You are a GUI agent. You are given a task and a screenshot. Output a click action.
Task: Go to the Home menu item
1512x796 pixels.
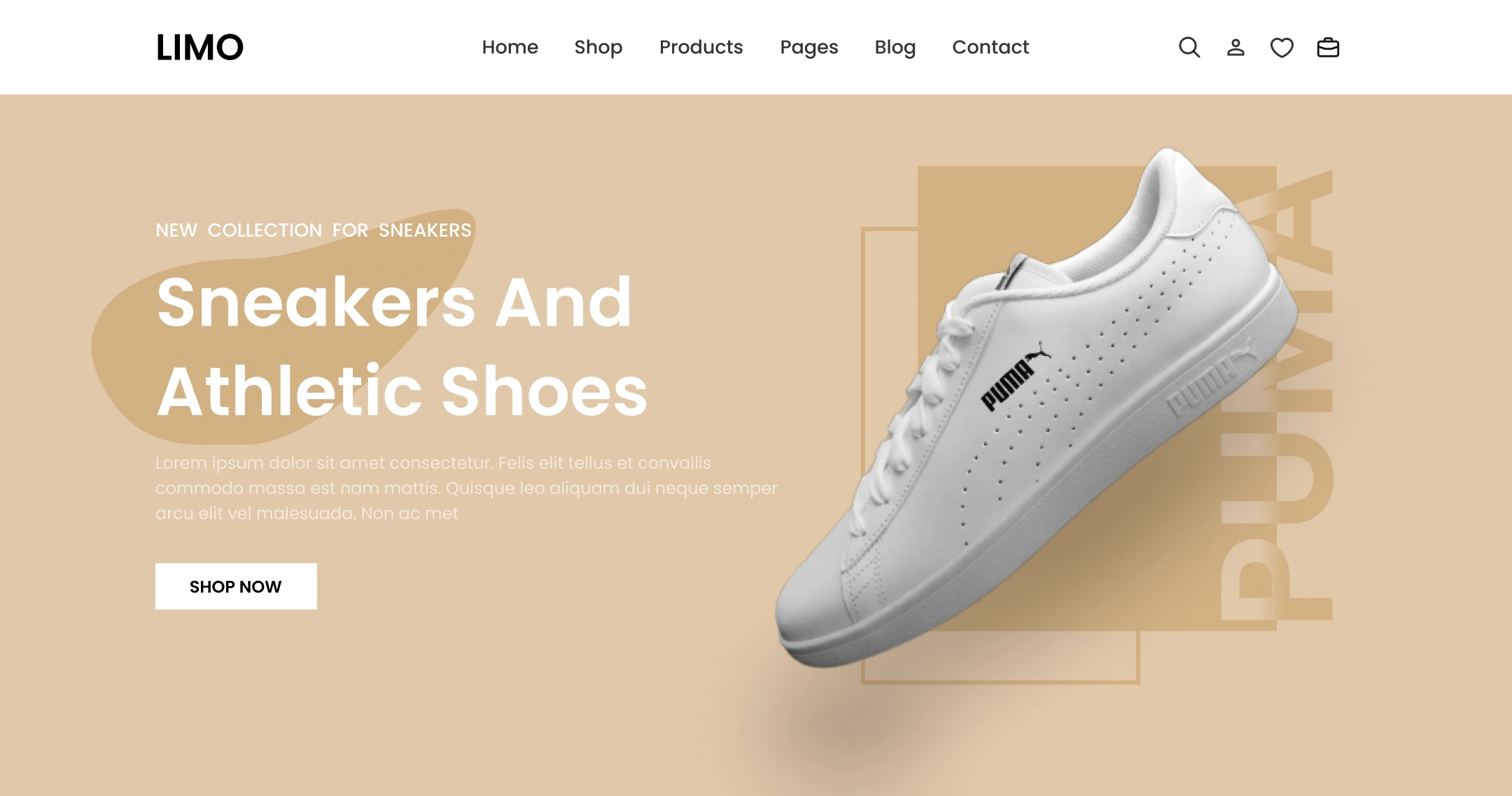tap(510, 47)
